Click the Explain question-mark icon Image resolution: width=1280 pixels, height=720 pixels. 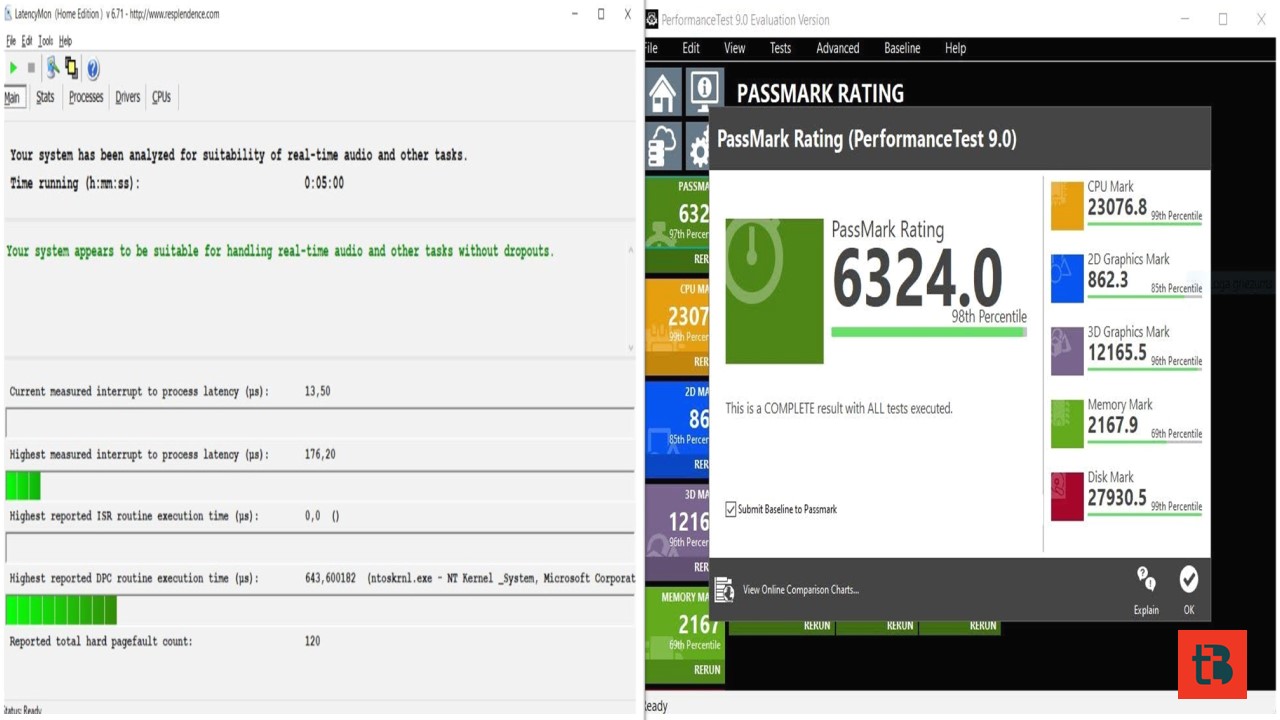tap(1146, 579)
